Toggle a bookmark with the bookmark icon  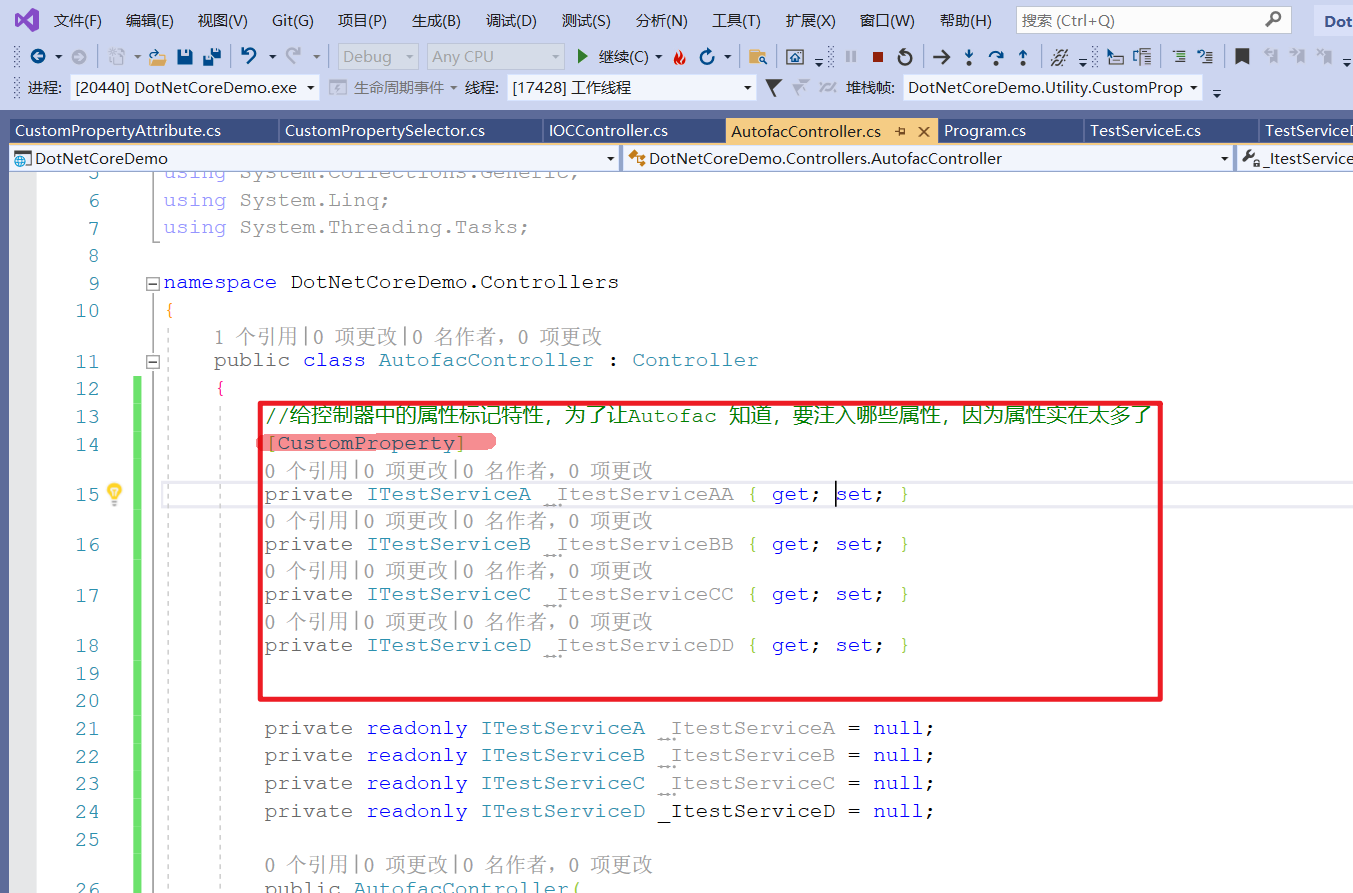1242,57
